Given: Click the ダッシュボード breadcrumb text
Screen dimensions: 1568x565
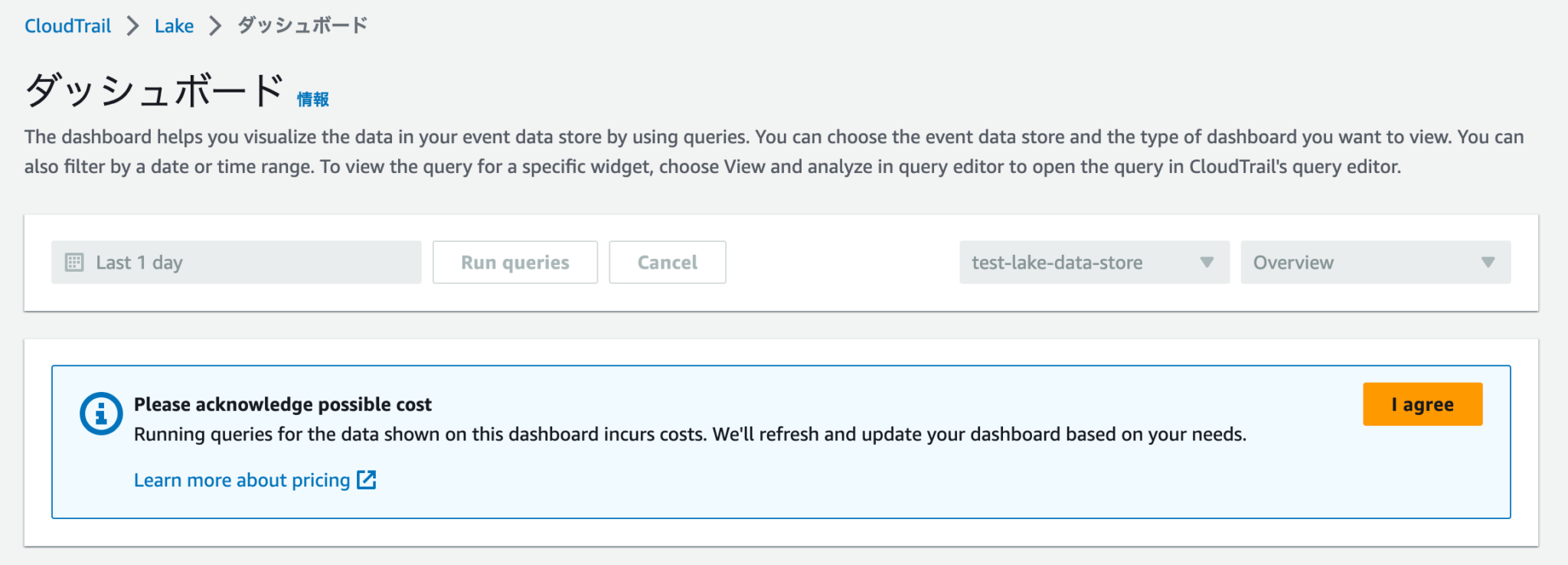Looking at the screenshot, I should coord(302,25).
